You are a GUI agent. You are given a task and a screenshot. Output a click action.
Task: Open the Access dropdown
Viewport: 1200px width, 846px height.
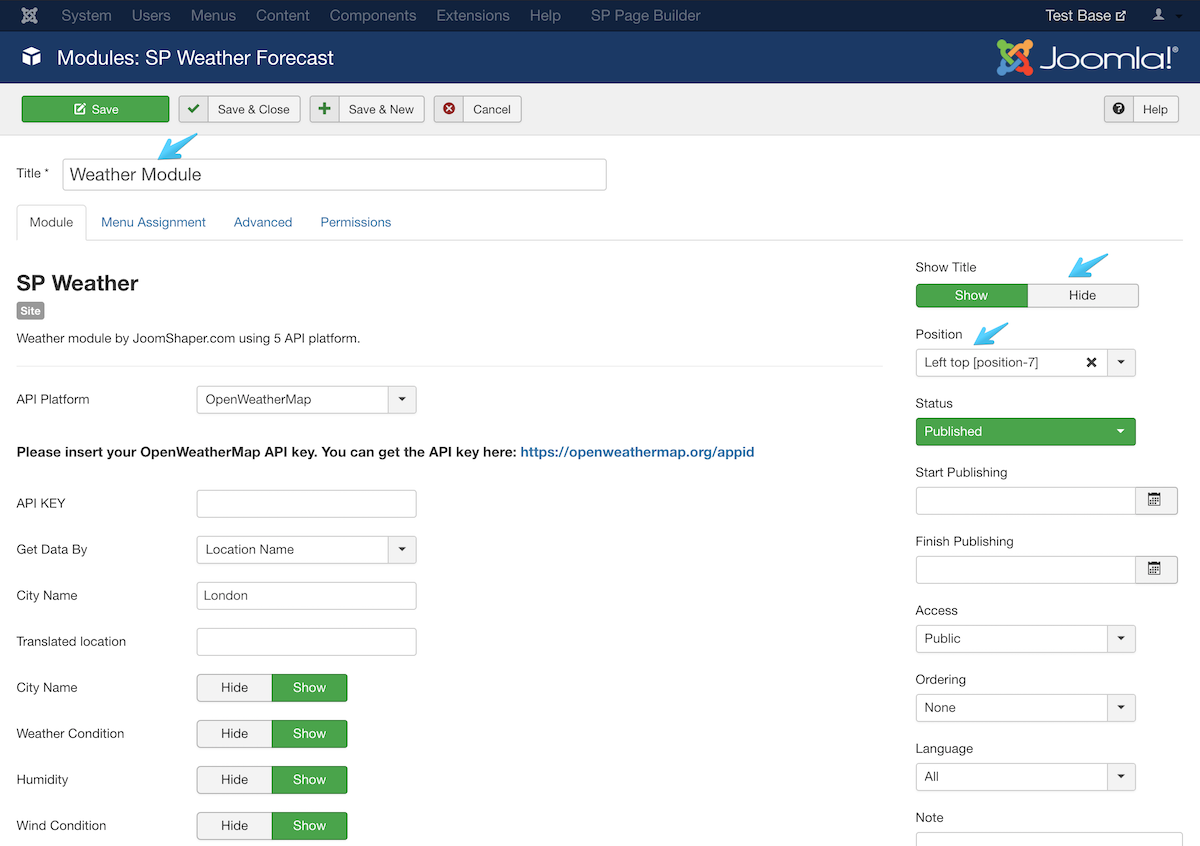1025,638
